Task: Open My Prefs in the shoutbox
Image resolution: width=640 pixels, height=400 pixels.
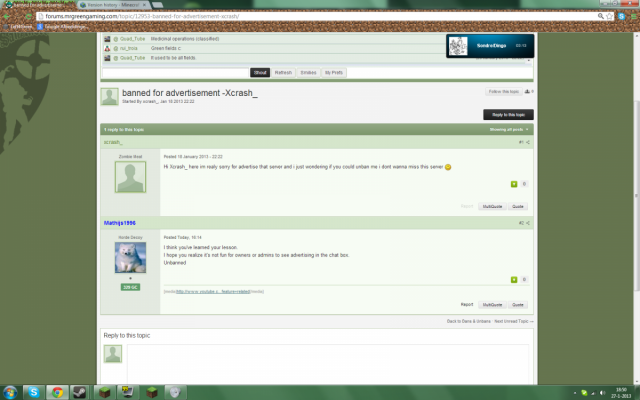Action: tap(333, 73)
